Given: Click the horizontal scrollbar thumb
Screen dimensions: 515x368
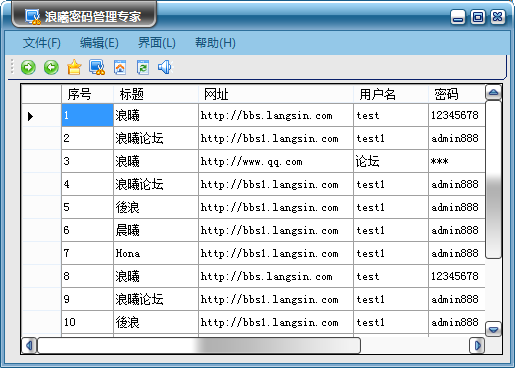Looking at the screenshot, I should (x=199, y=345).
